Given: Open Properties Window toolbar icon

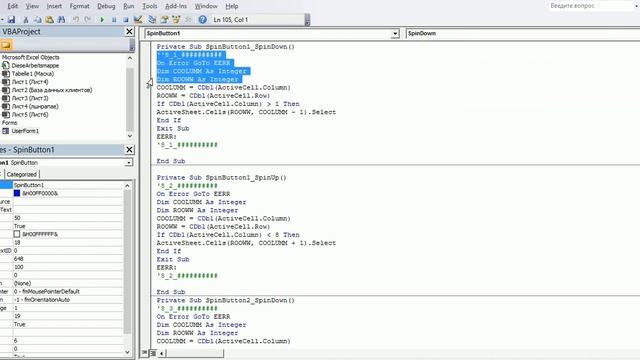Looking at the screenshot, I should click(164, 20).
